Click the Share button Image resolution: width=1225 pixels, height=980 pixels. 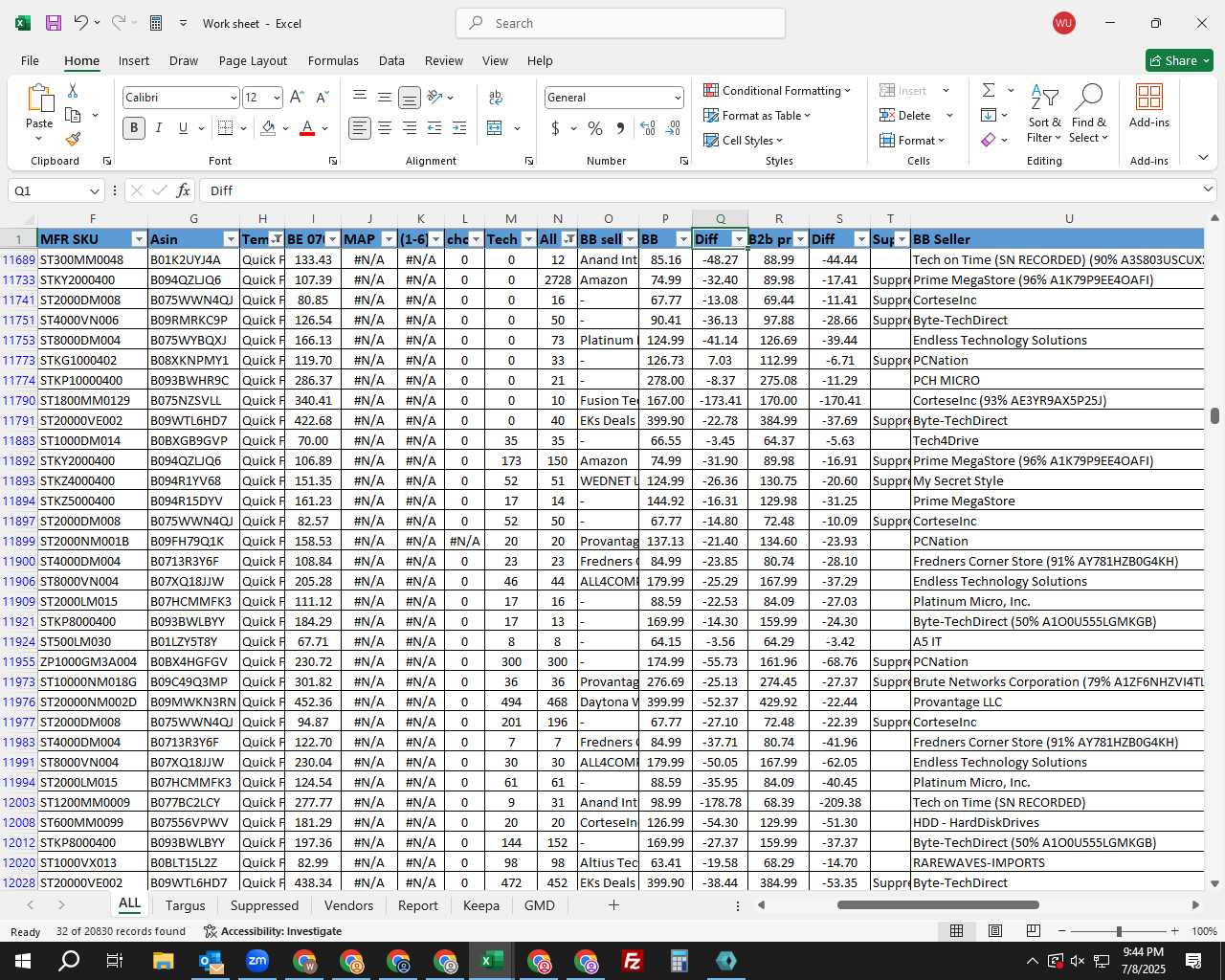tap(1179, 60)
